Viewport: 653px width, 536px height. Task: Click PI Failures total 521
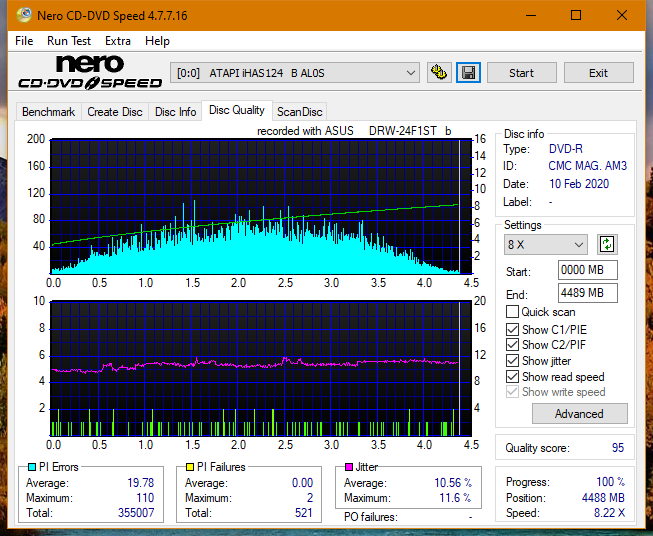304,513
